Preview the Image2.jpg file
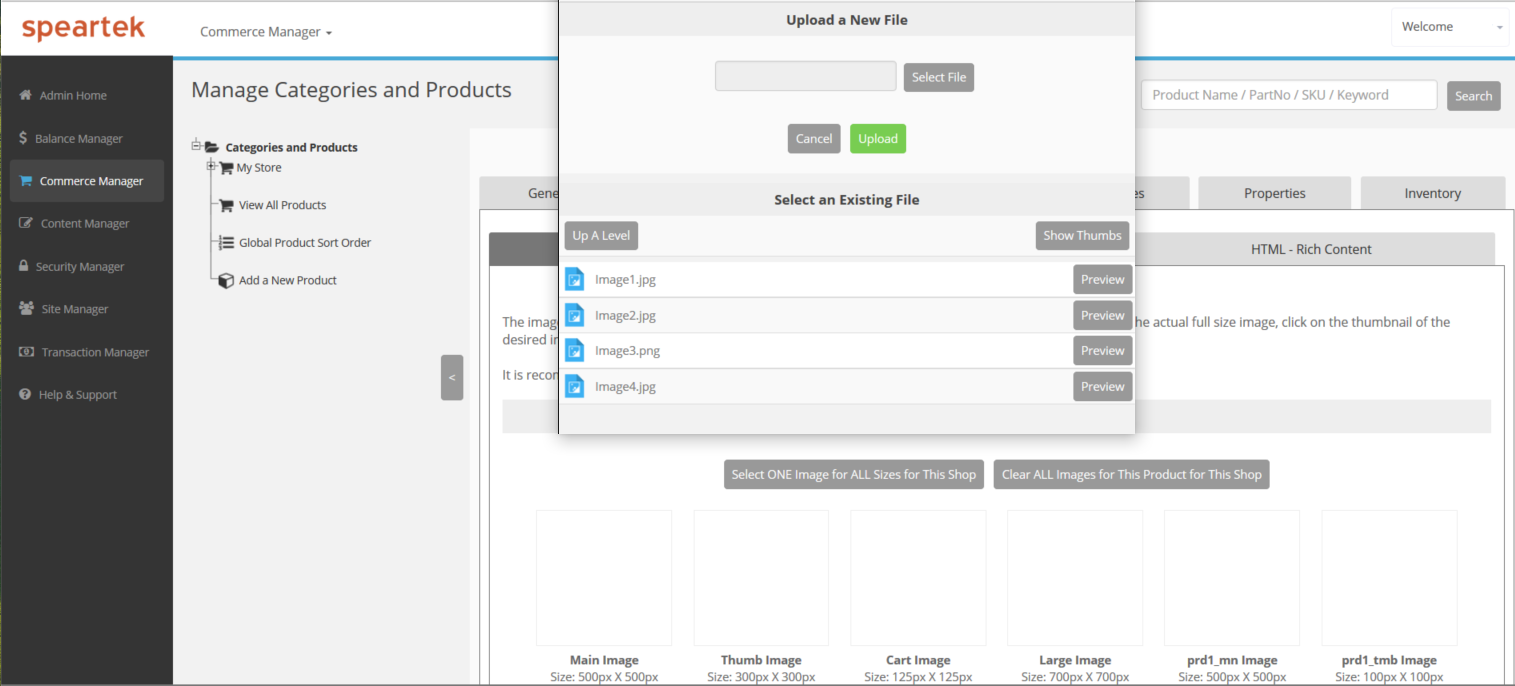1515x686 pixels. coord(1102,315)
